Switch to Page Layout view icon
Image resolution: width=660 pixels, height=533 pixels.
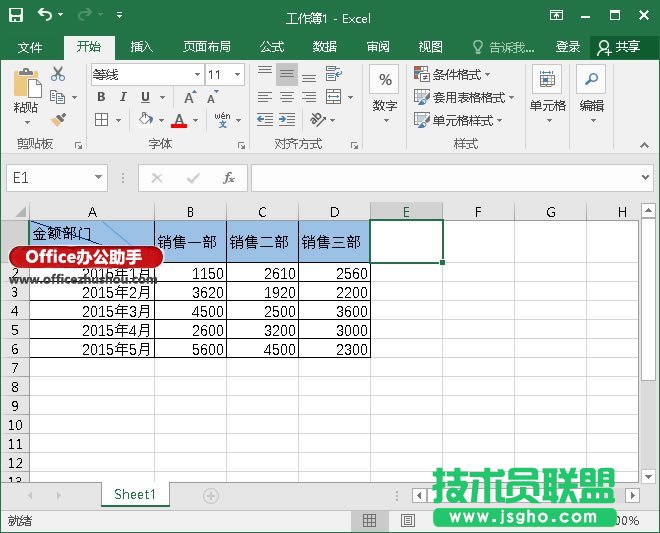pyautogui.click(x=407, y=521)
